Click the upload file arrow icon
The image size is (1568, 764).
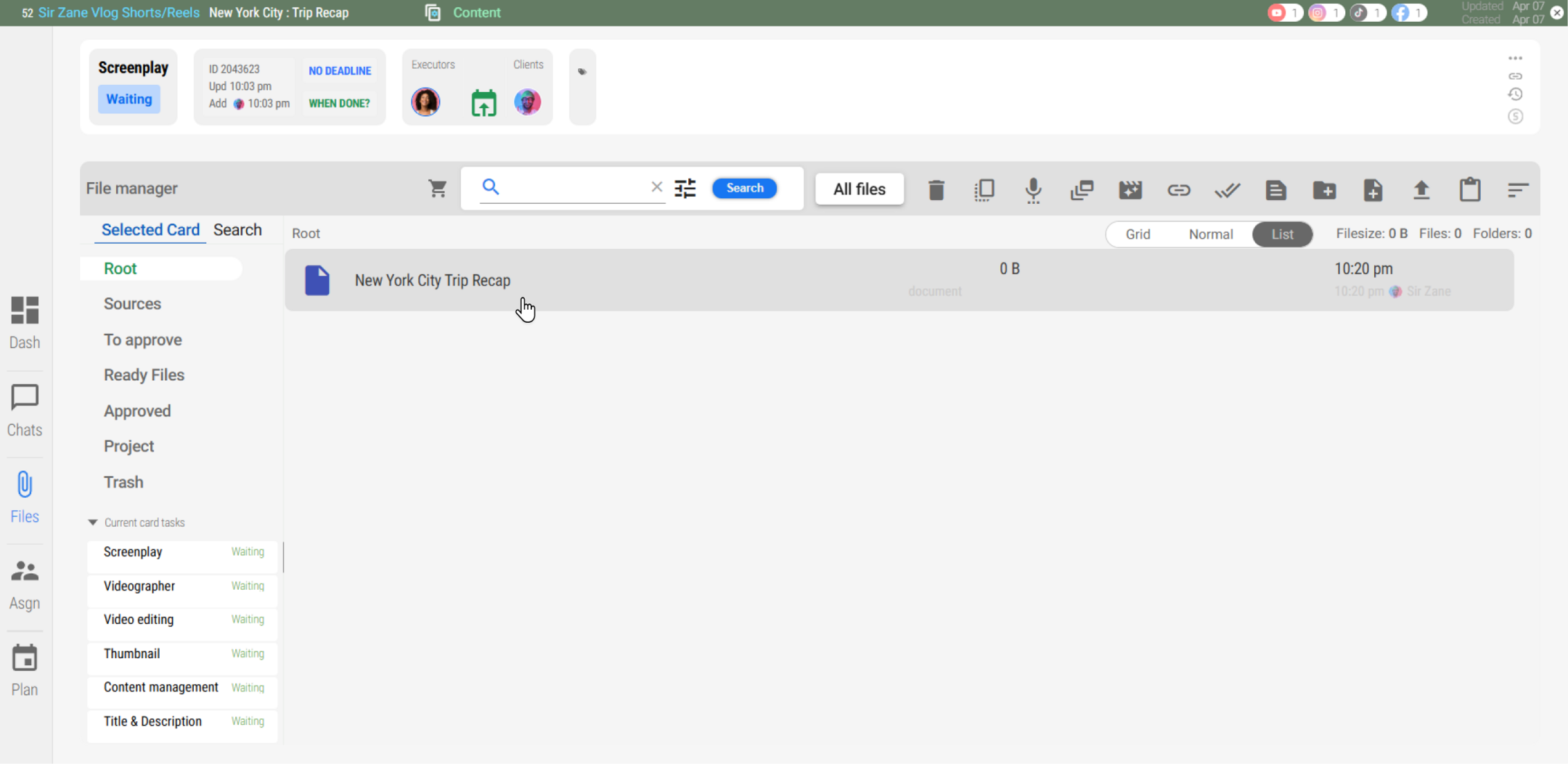(x=1421, y=190)
